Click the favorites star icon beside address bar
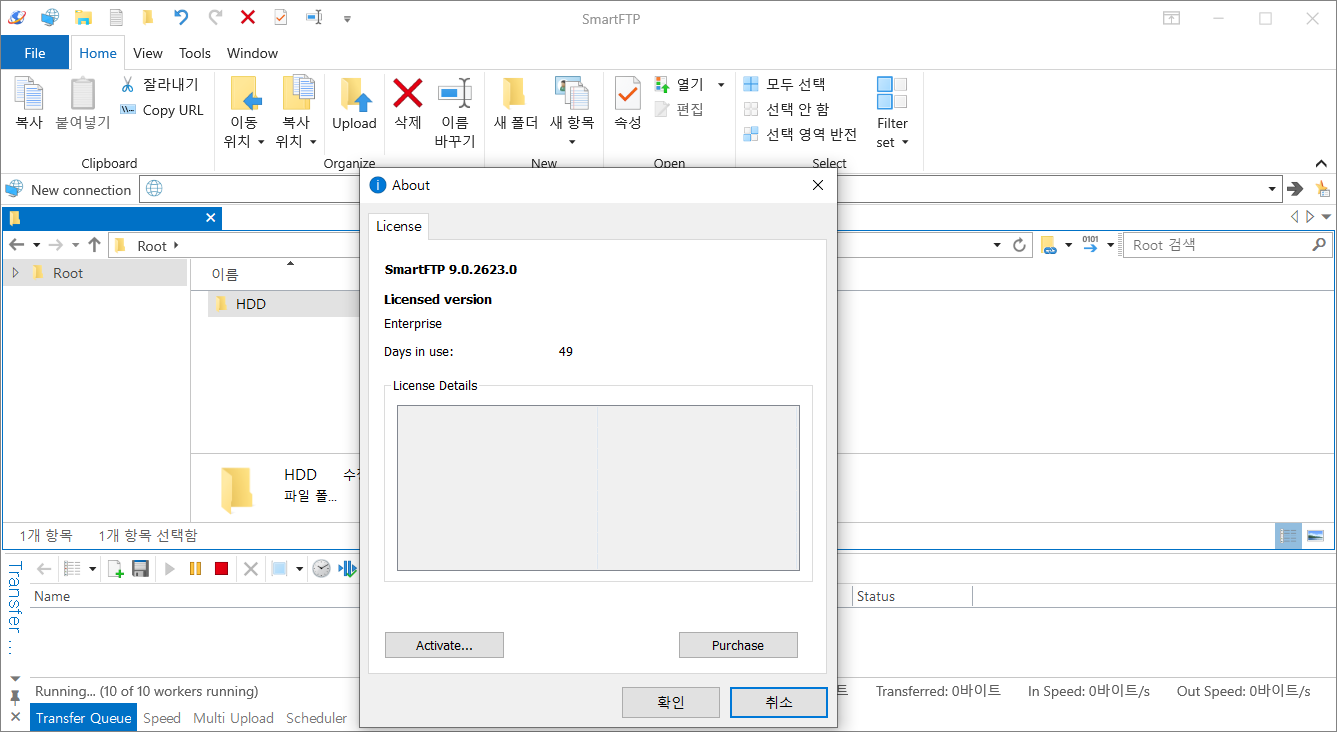This screenshot has height=732, width=1337. (x=1322, y=189)
